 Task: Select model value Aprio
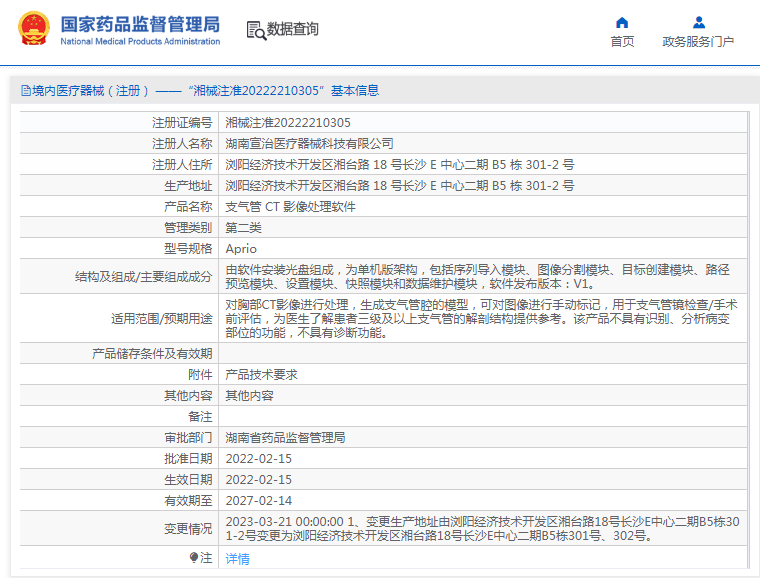[x=241, y=249]
